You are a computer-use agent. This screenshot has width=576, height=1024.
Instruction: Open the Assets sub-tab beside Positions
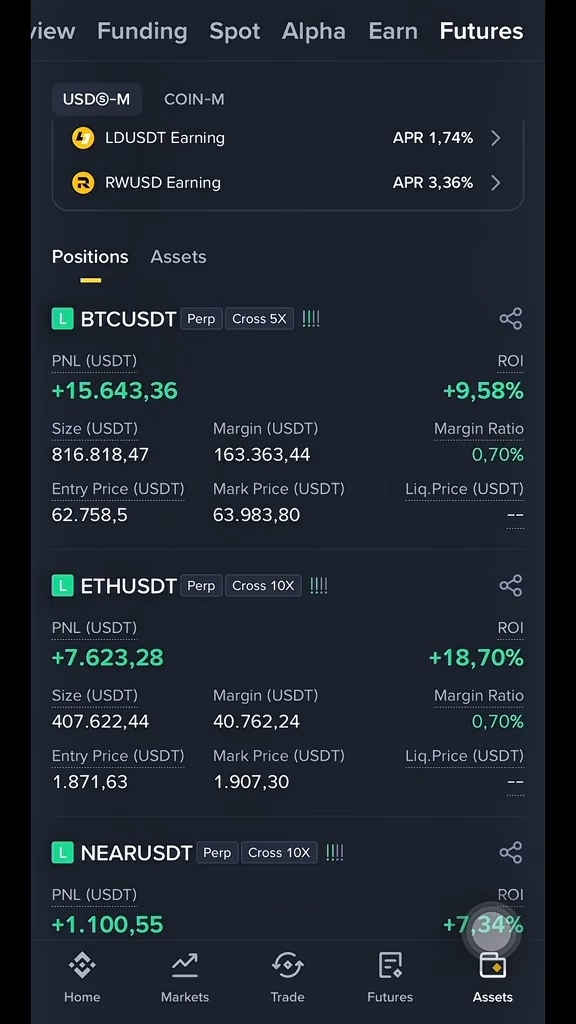coord(178,257)
